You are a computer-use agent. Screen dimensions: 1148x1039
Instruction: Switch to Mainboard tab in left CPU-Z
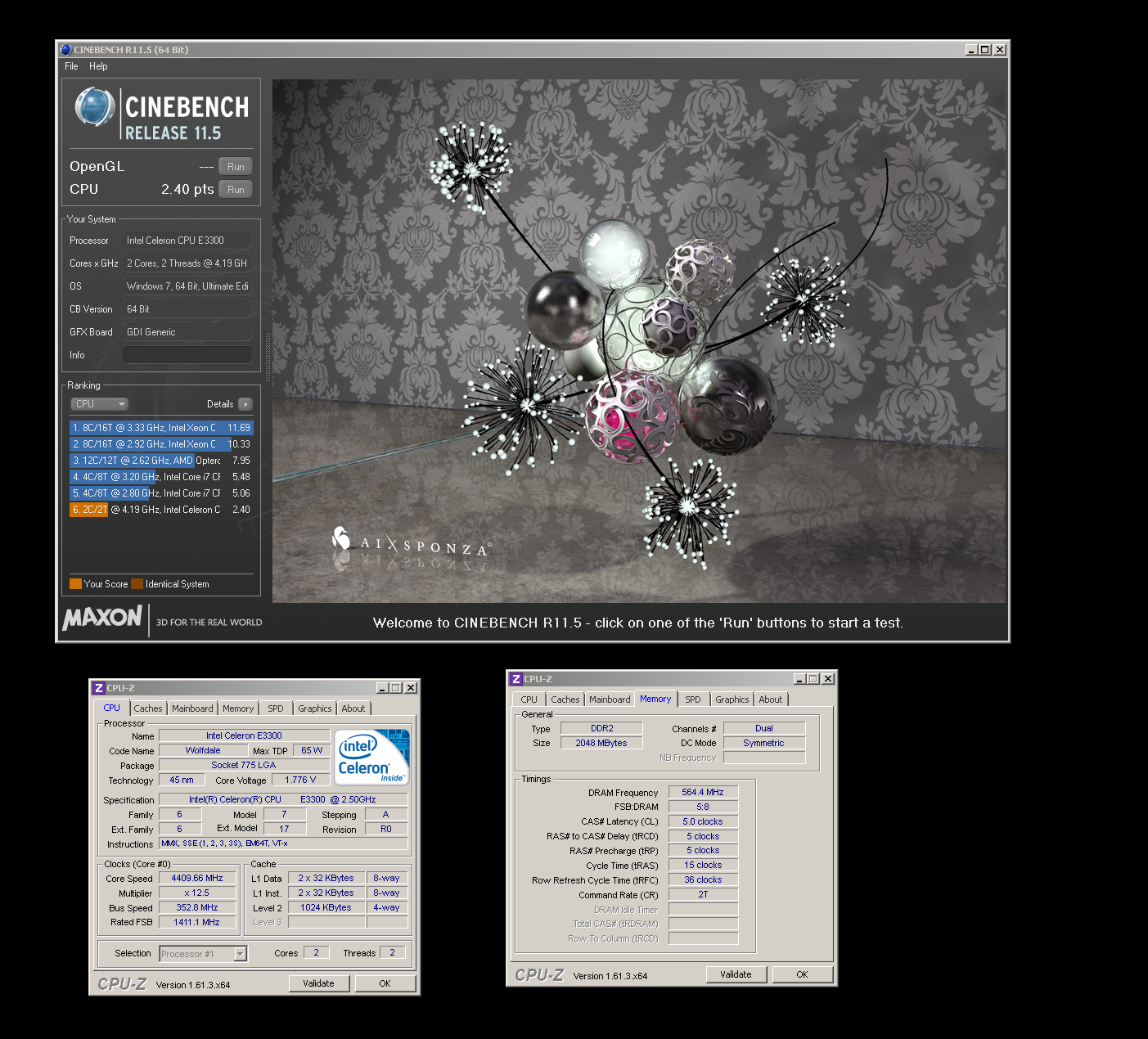click(192, 708)
